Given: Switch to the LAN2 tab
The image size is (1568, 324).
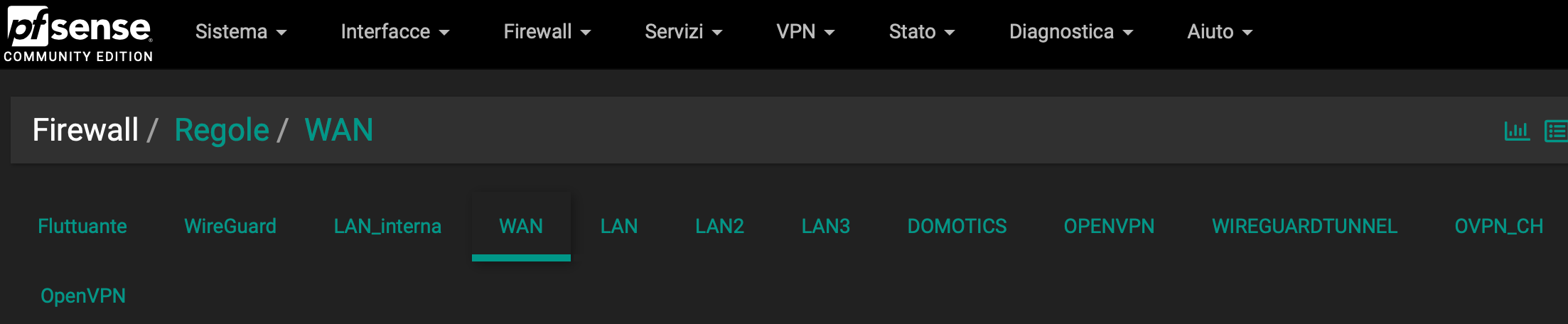Looking at the screenshot, I should 719,226.
